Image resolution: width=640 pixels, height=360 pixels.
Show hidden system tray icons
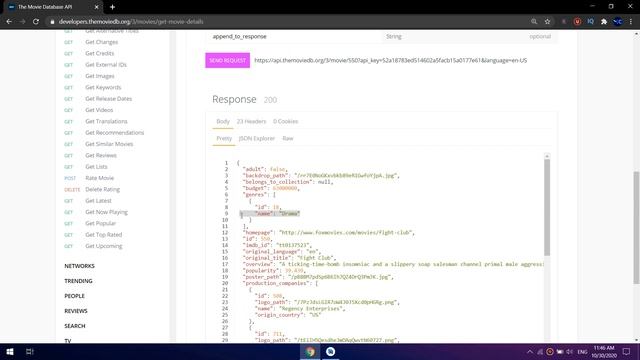[530, 351]
